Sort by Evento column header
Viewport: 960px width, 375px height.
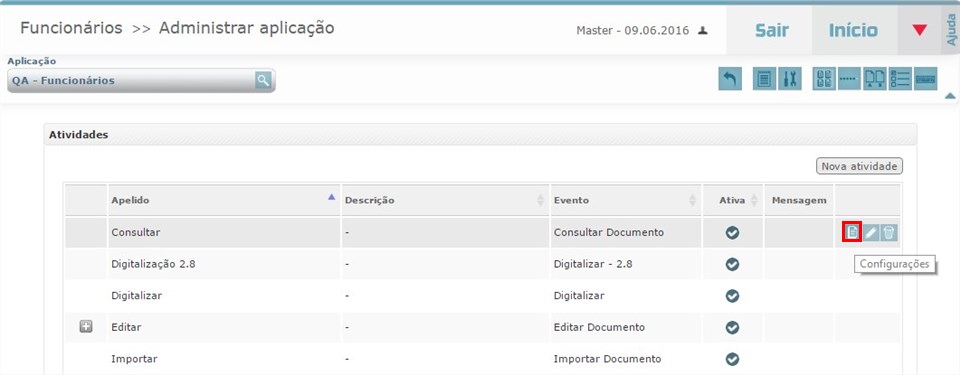coord(626,200)
